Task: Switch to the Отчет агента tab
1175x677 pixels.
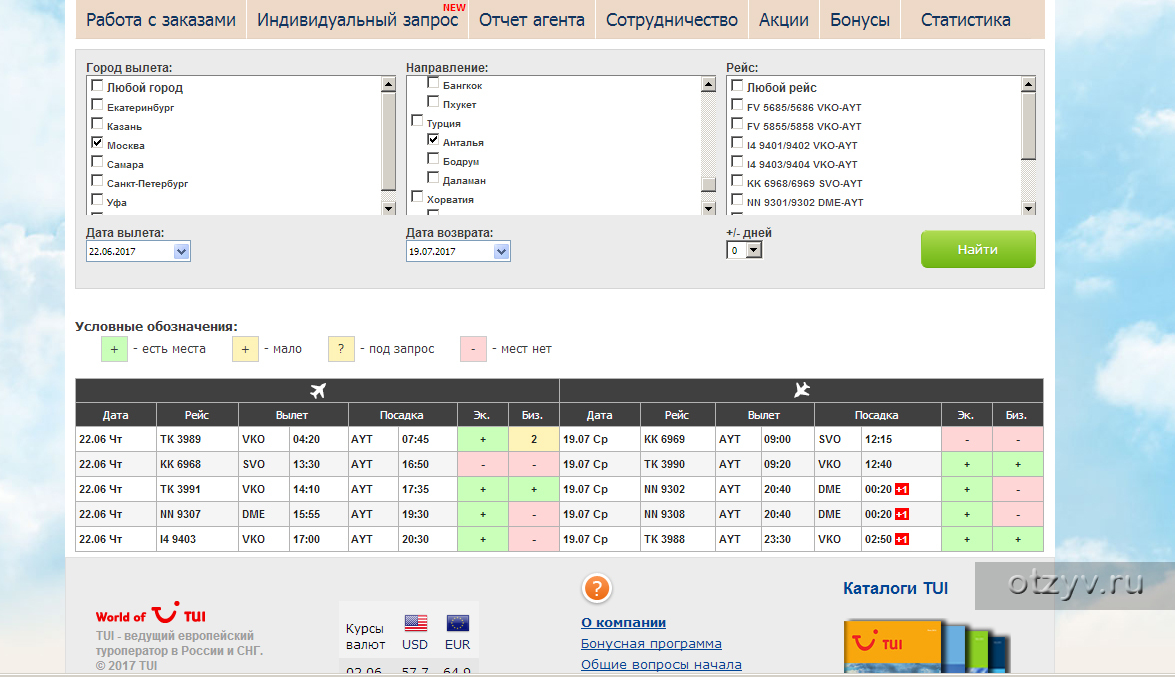Action: point(531,20)
